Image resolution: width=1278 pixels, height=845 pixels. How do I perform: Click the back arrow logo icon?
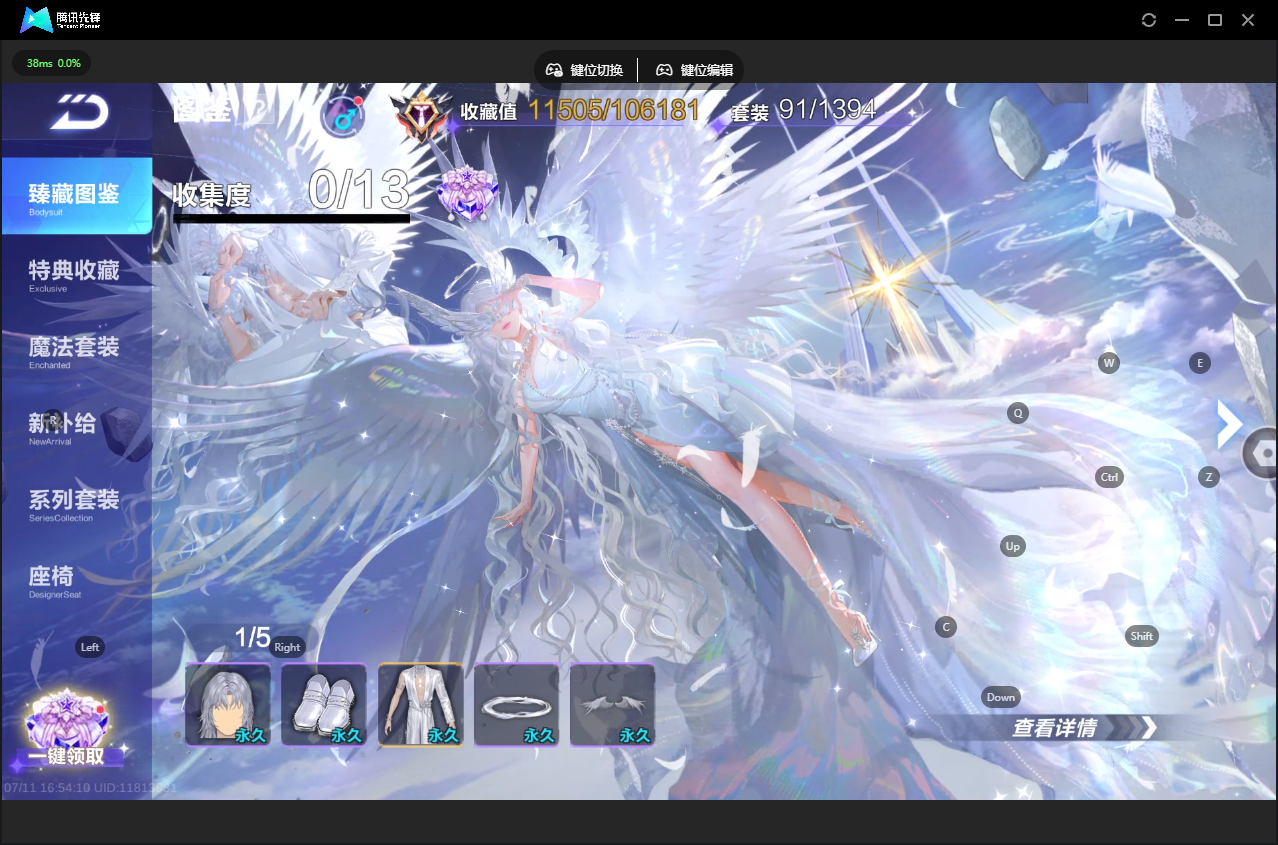(79, 113)
